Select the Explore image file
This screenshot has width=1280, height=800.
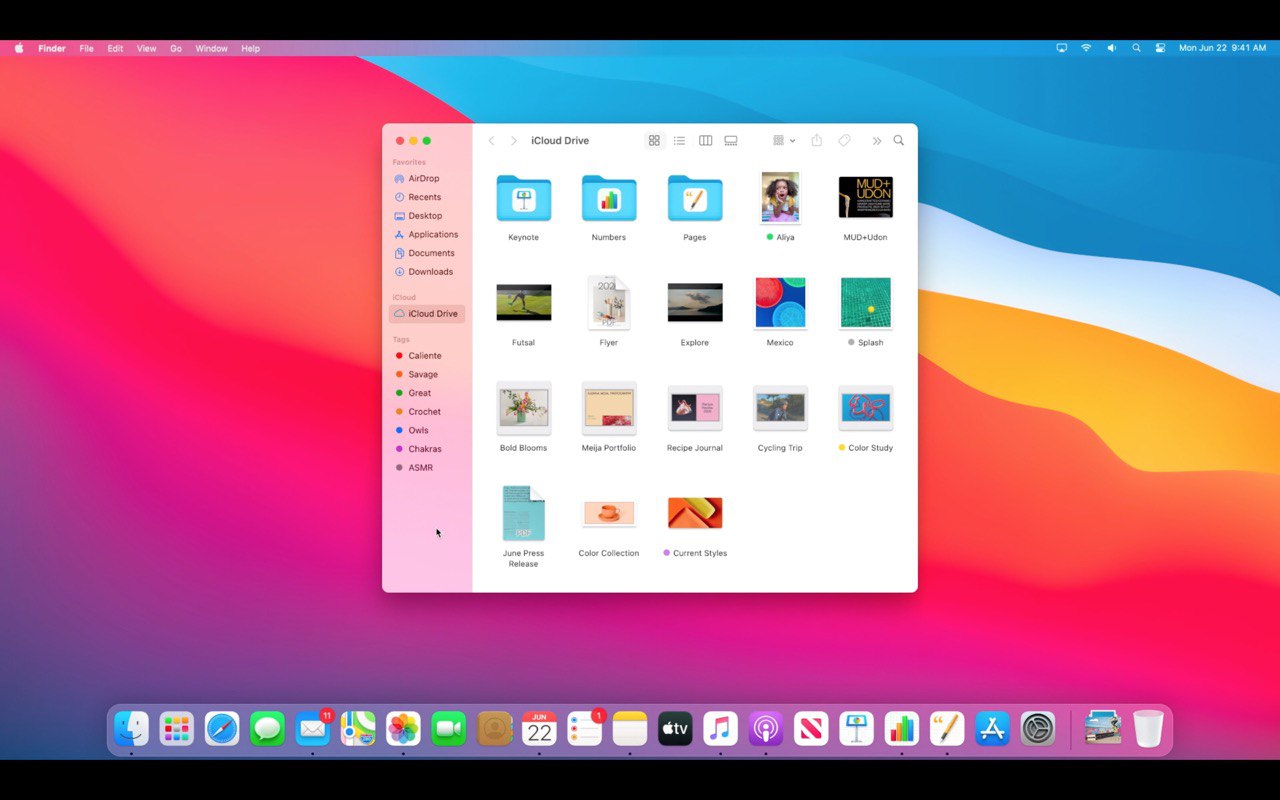695,303
